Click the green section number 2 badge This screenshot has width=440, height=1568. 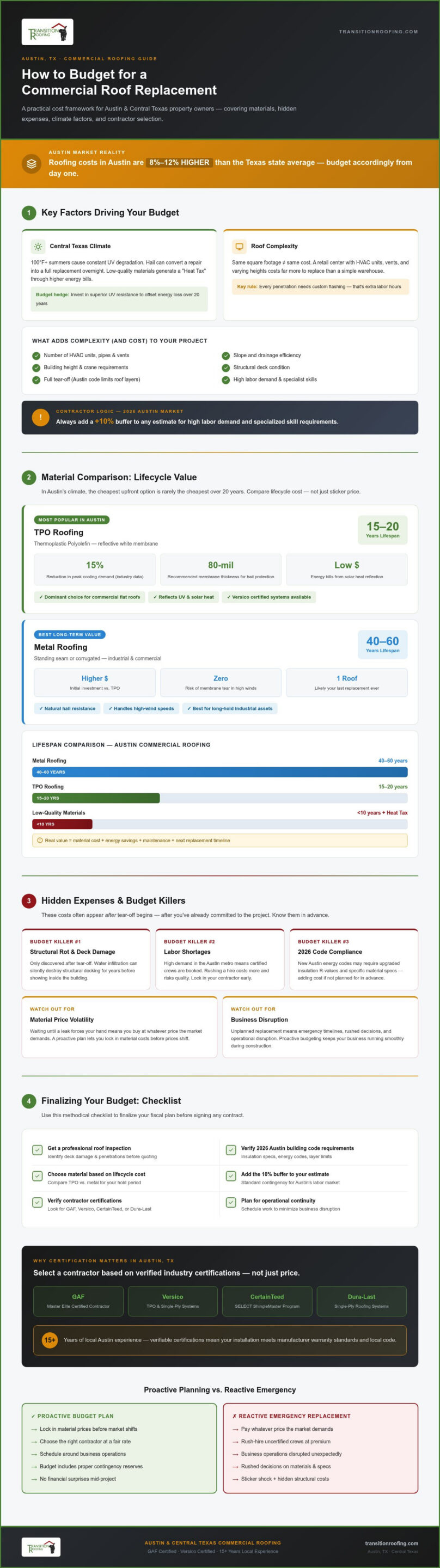29,477
